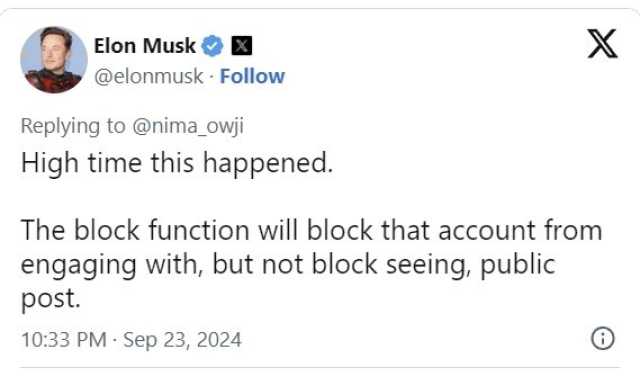Image resolution: width=640 pixels, height=376 pixels.
Task: Click the word 'account' in the tweet
Action: (x=487, y=231)
